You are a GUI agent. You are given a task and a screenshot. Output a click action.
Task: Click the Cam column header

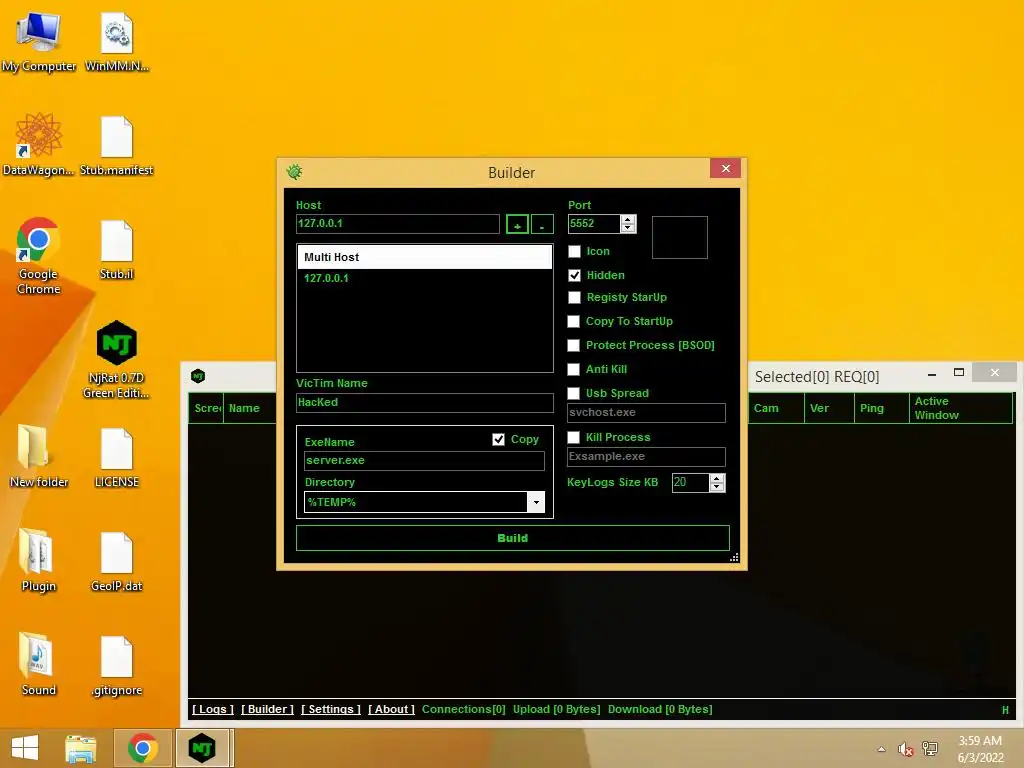pos(776,408)
